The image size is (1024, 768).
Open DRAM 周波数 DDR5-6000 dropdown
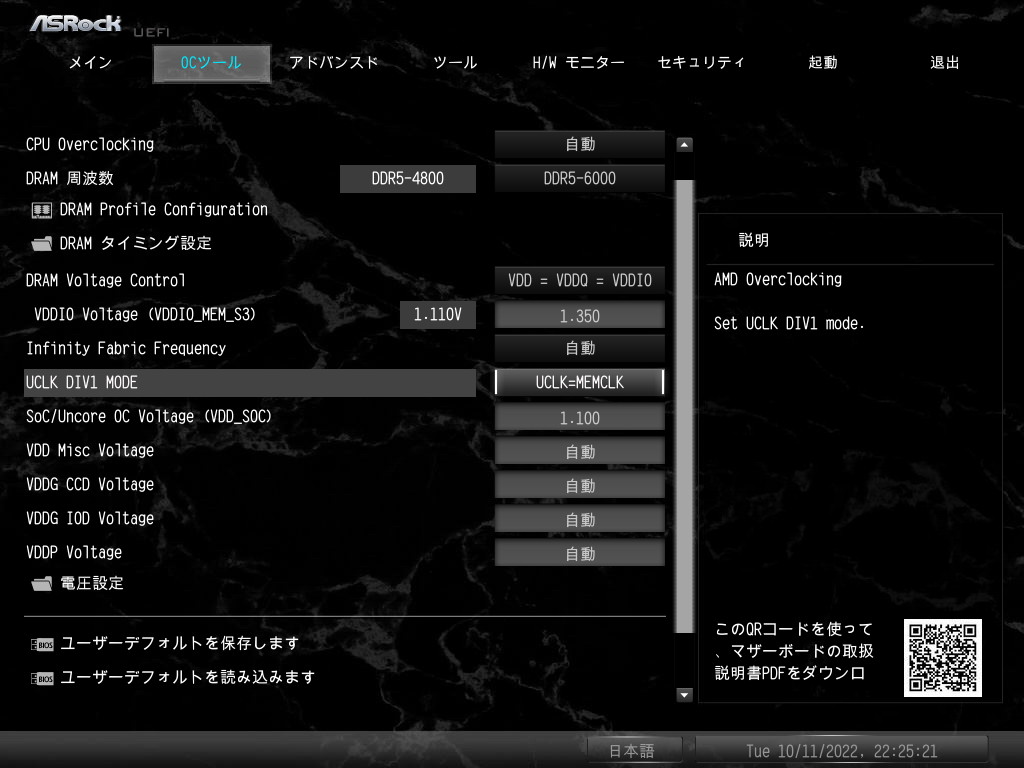point(580,178)
